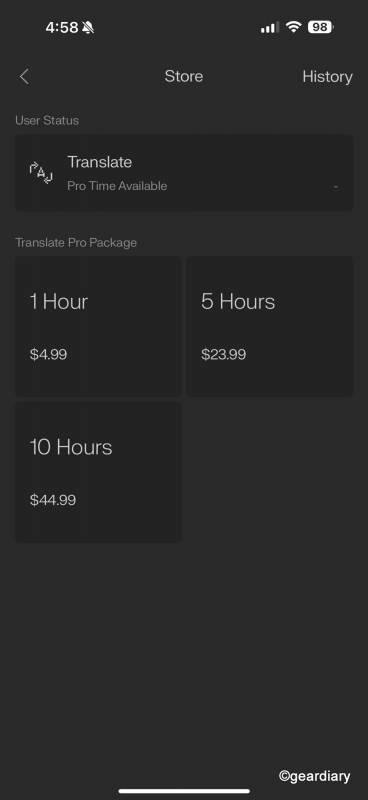The image size is (368, 800).
Task: Tap the $44.99 price
Action: point(53,500)
